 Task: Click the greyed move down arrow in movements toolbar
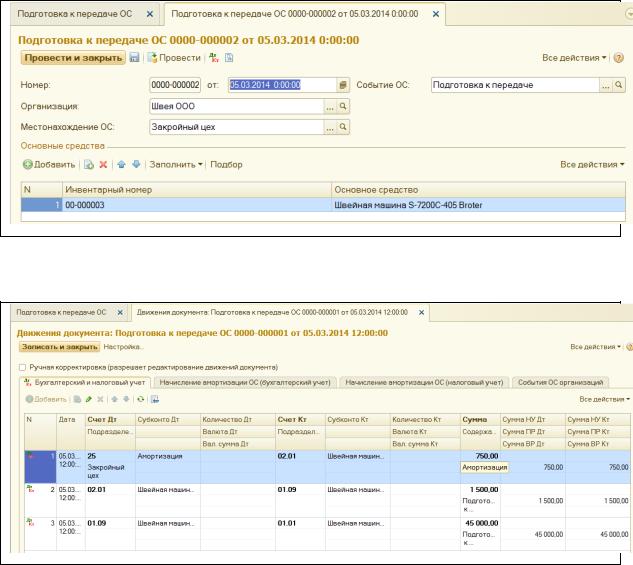pyautogui.click(x=126, y=399)
